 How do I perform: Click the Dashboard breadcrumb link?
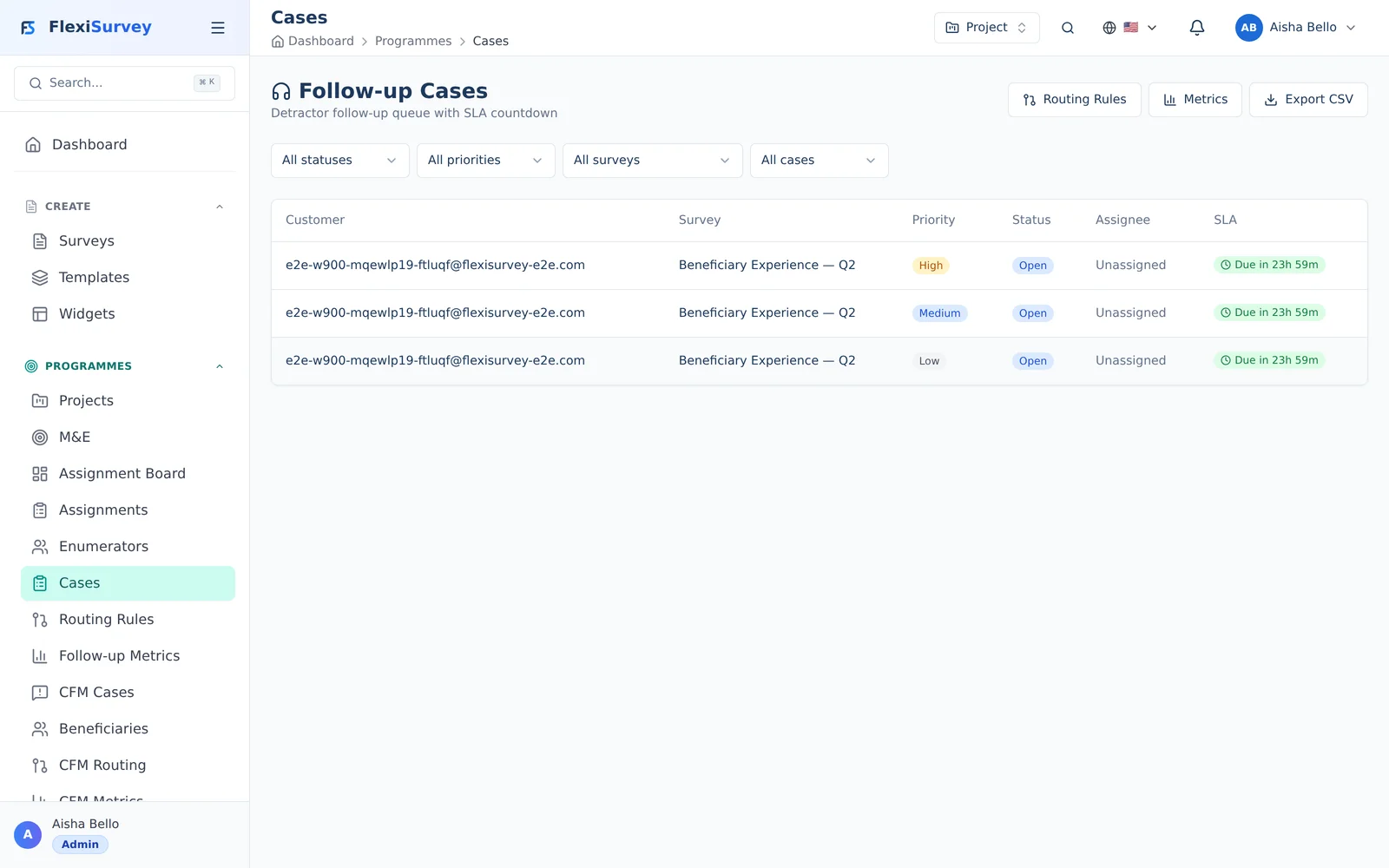point(321,42)
